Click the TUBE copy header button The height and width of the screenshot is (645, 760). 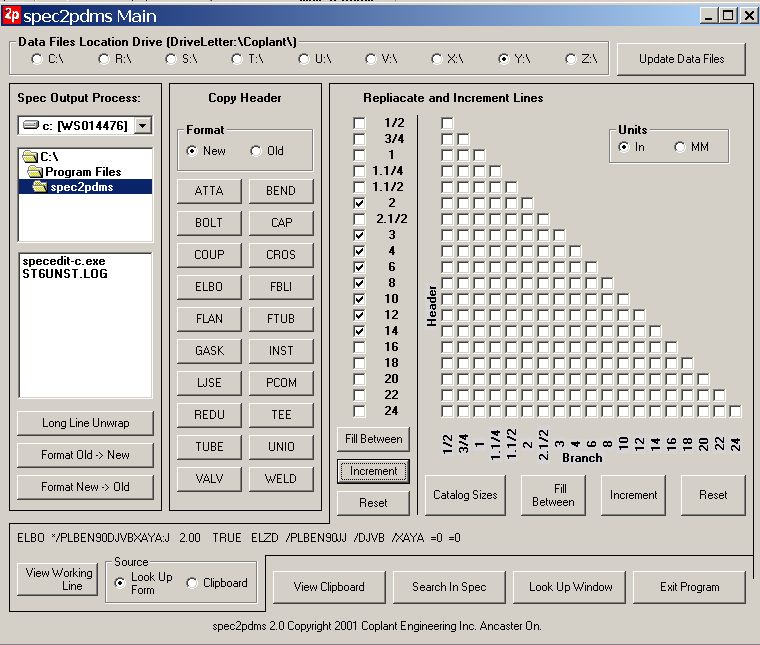coord(209,446)
